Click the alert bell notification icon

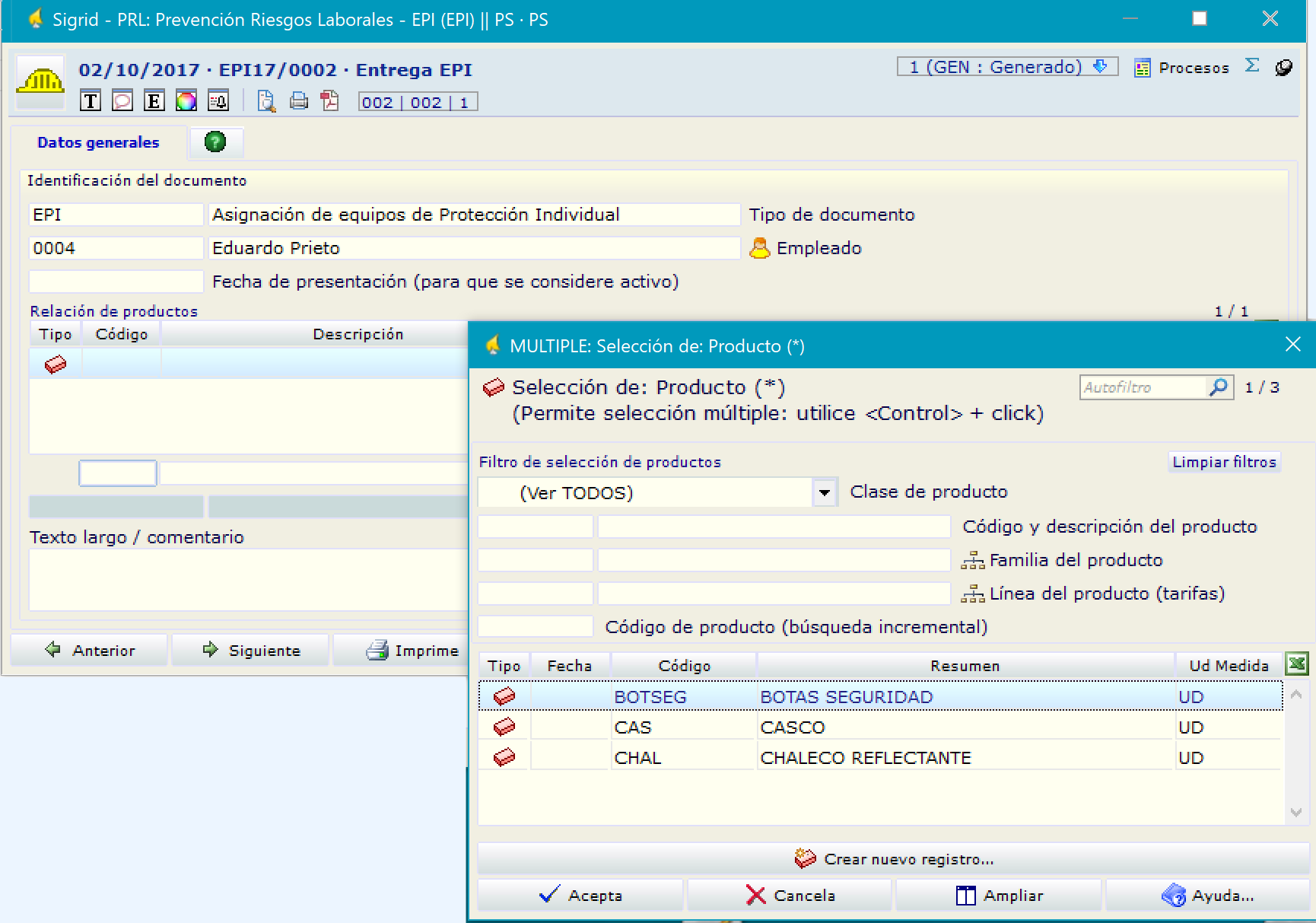pos(218,100)
